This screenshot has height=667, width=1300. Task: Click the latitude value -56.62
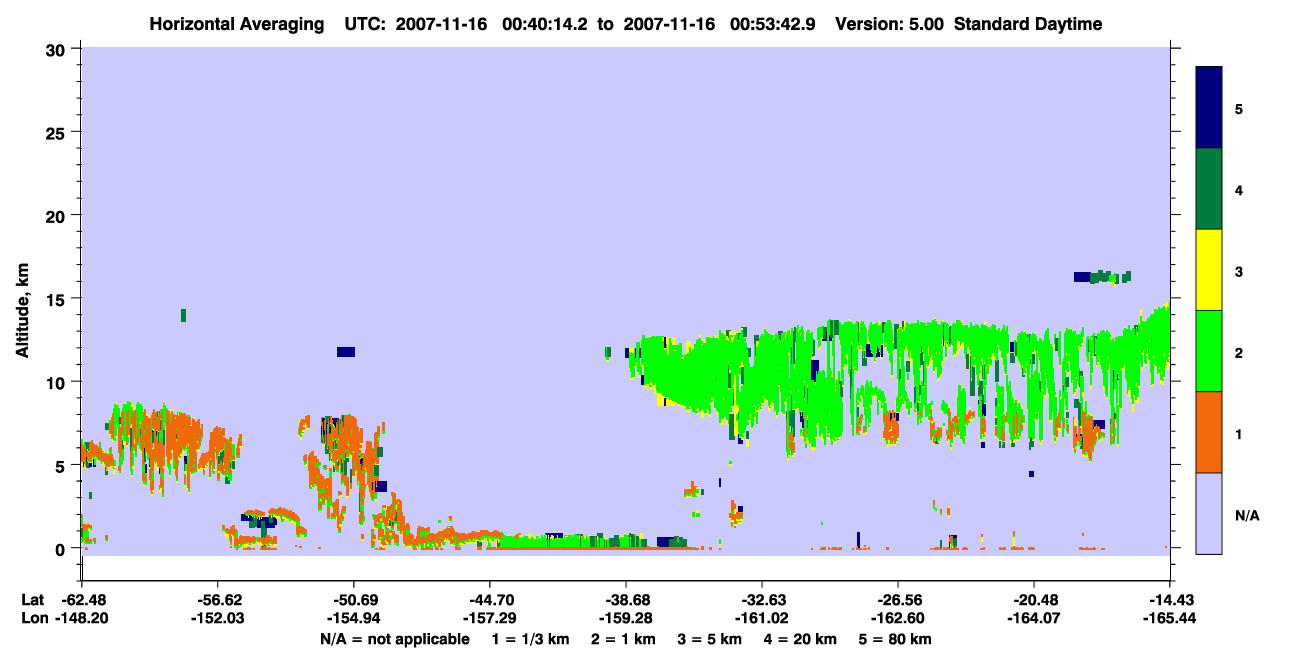click(x=217, y=600)
